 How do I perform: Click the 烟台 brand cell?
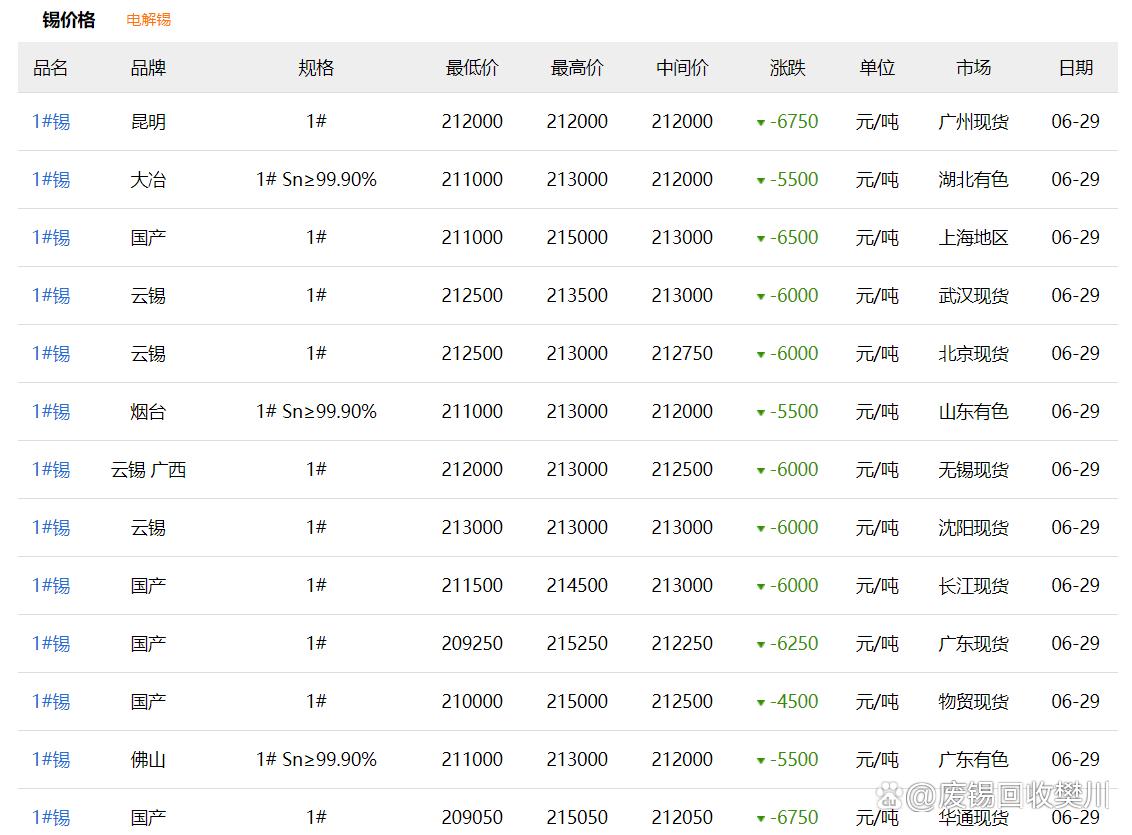click(148, 411)
